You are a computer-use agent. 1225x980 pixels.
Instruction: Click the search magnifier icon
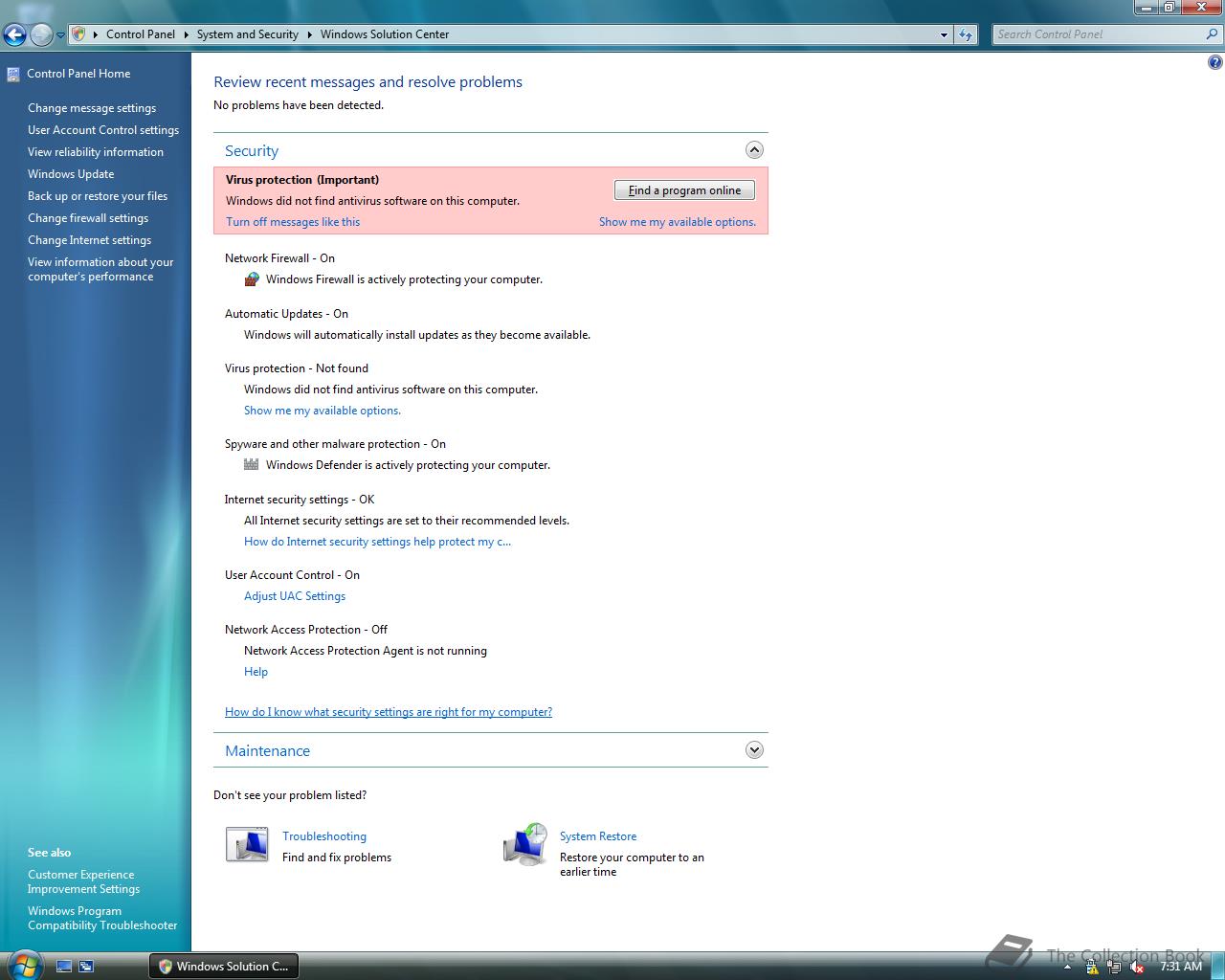tap(1213, 34)
